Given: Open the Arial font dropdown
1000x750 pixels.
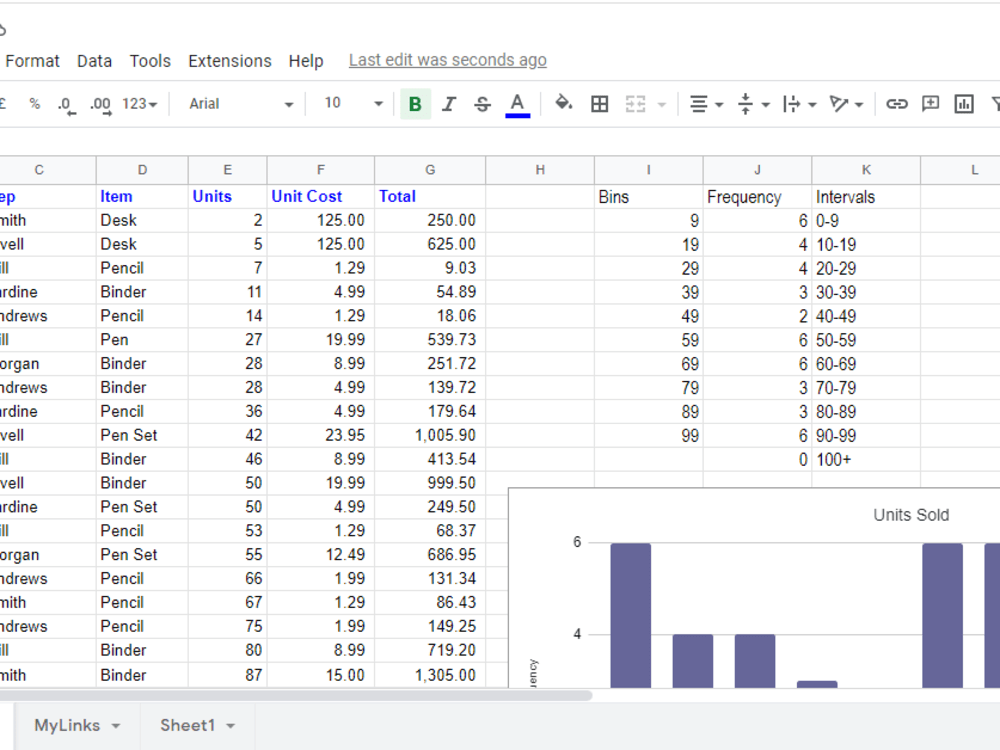Looking at the screenshot, I should (240, 104).
